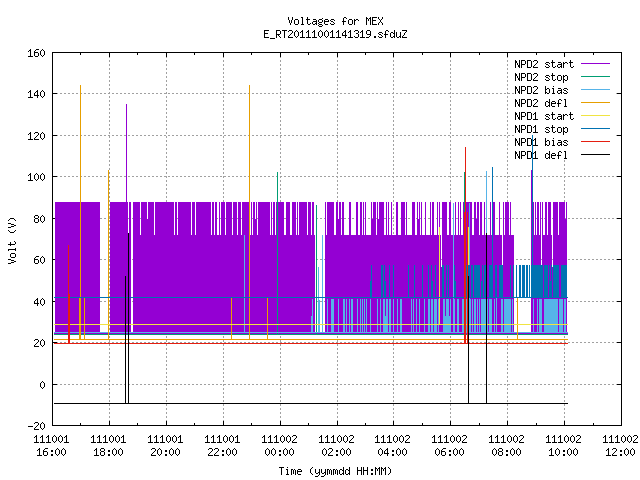Click the green NPD2 stop legend line

[595, 76]
